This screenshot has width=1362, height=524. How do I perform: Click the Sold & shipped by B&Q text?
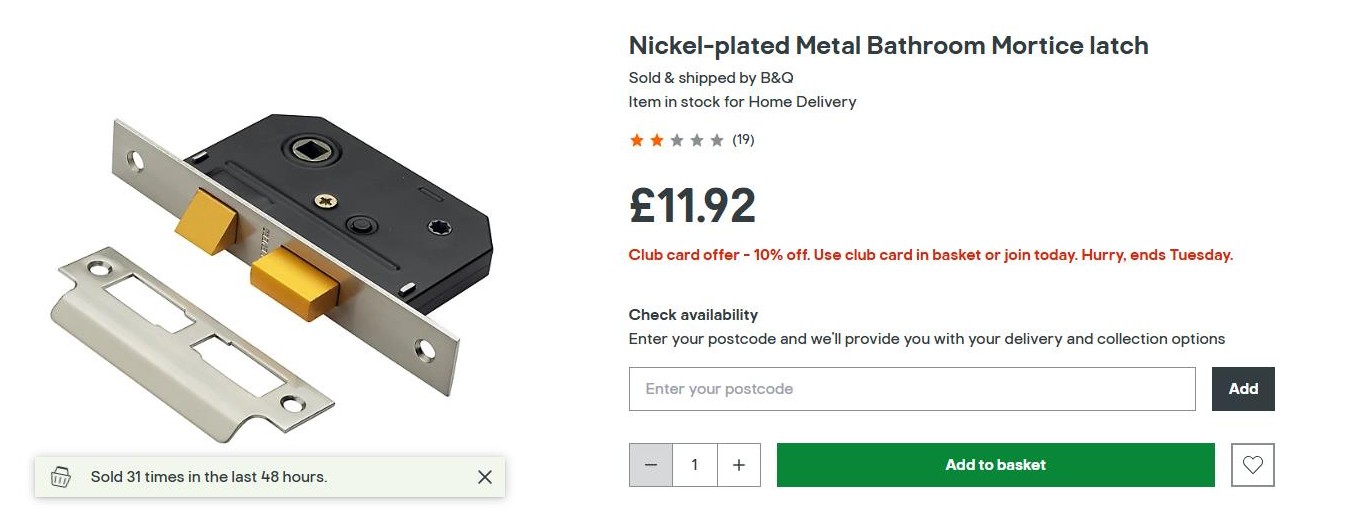click(x=711, y=77)
